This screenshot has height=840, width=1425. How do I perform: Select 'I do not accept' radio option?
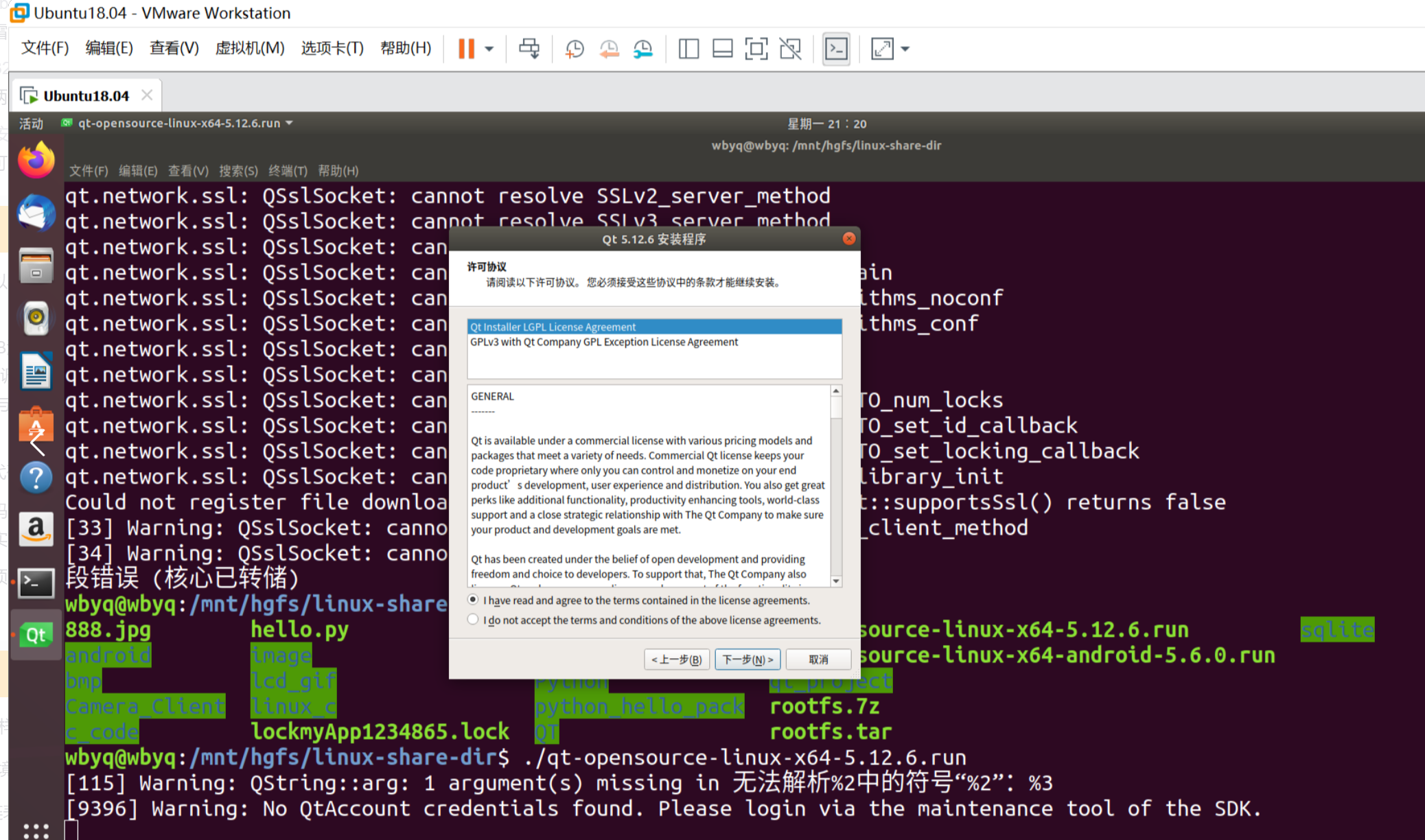click(x=473, y=620)
